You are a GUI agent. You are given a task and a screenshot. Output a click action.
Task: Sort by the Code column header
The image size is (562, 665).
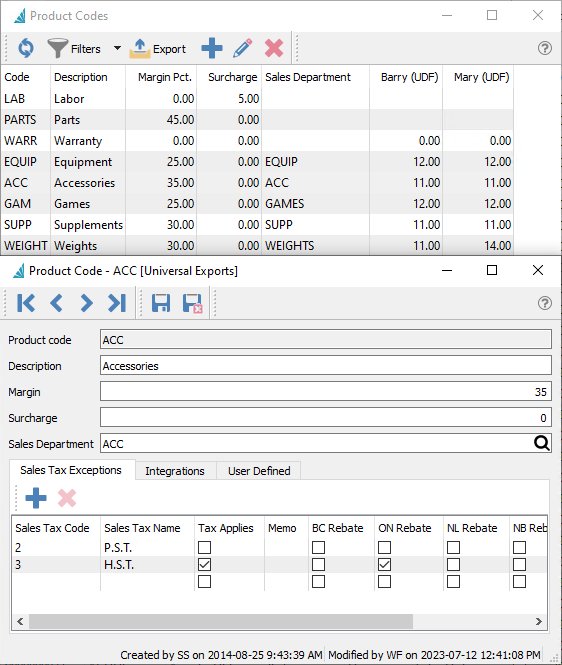point(26,77)
